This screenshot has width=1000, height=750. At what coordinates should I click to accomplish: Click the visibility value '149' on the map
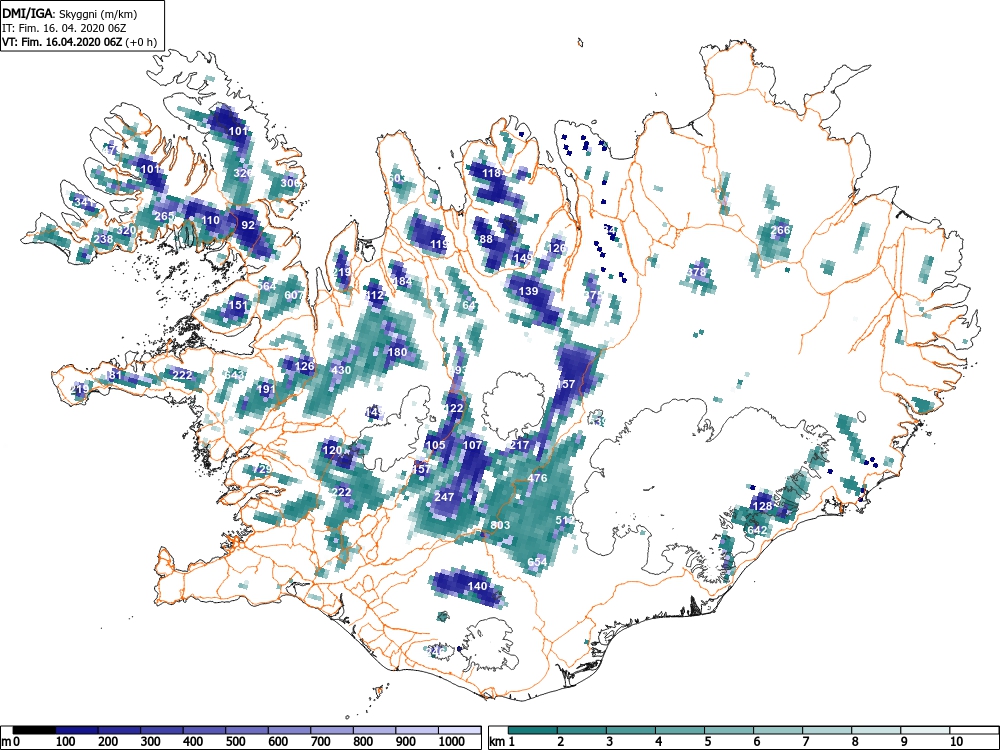523,258
